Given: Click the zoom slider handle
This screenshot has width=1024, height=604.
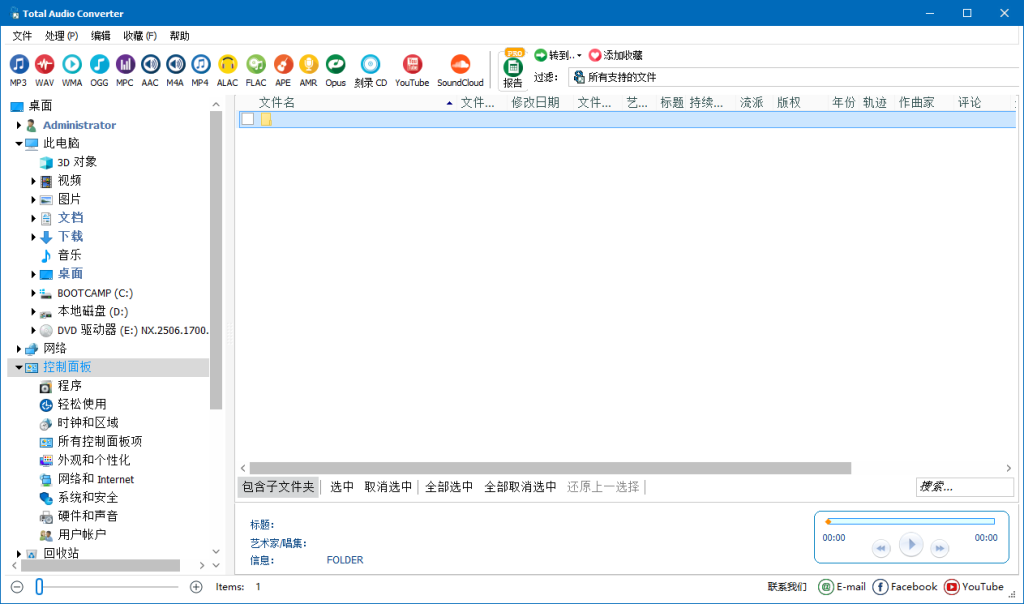Looking at the screenshot, I should coord(39,587).
